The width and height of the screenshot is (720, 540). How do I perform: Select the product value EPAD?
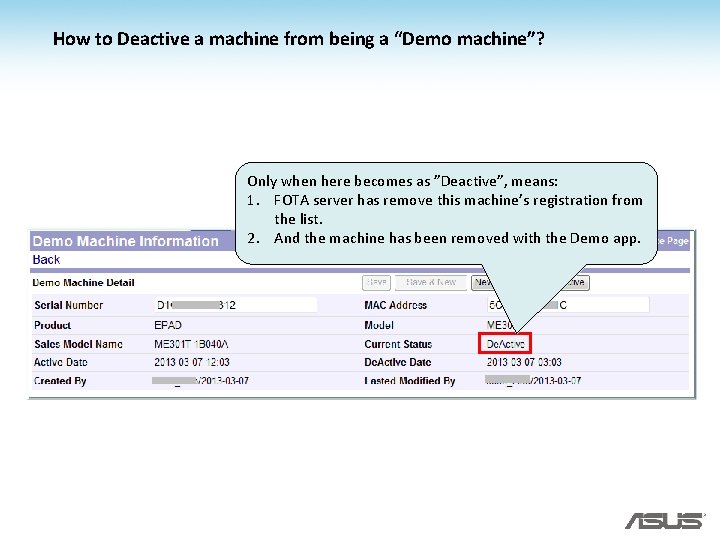(168, 325)
